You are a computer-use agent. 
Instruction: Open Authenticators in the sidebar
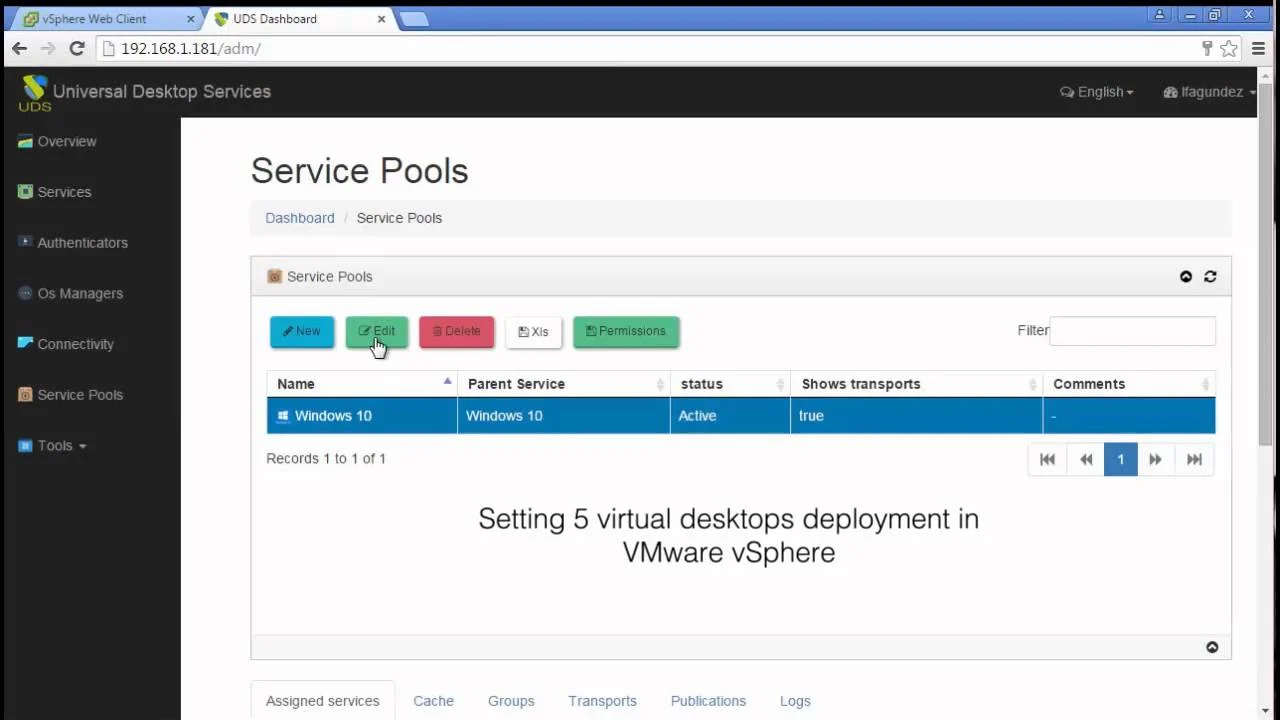point(73,243)
